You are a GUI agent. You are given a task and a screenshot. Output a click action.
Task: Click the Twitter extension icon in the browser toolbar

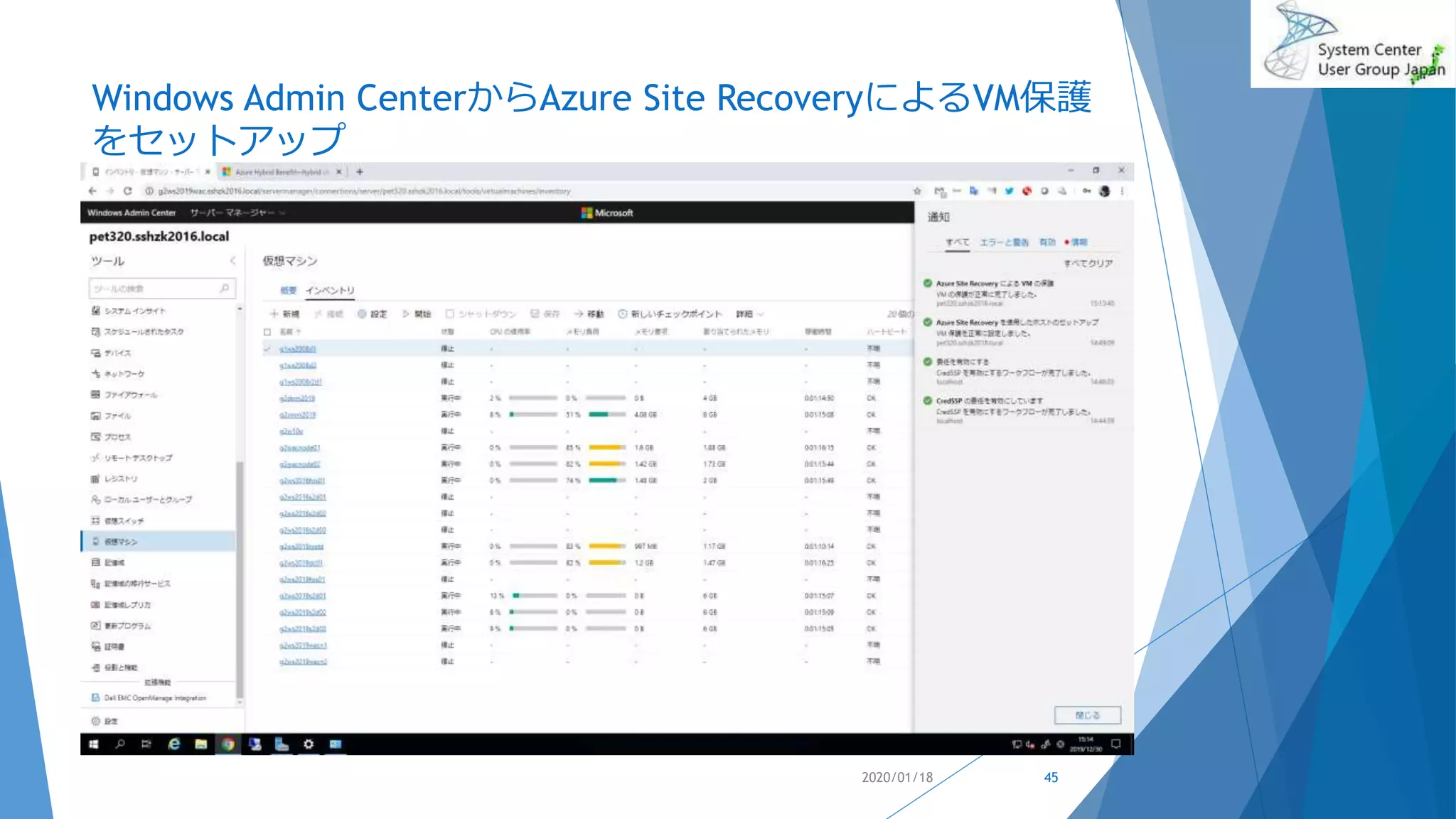coord(1009,191)
